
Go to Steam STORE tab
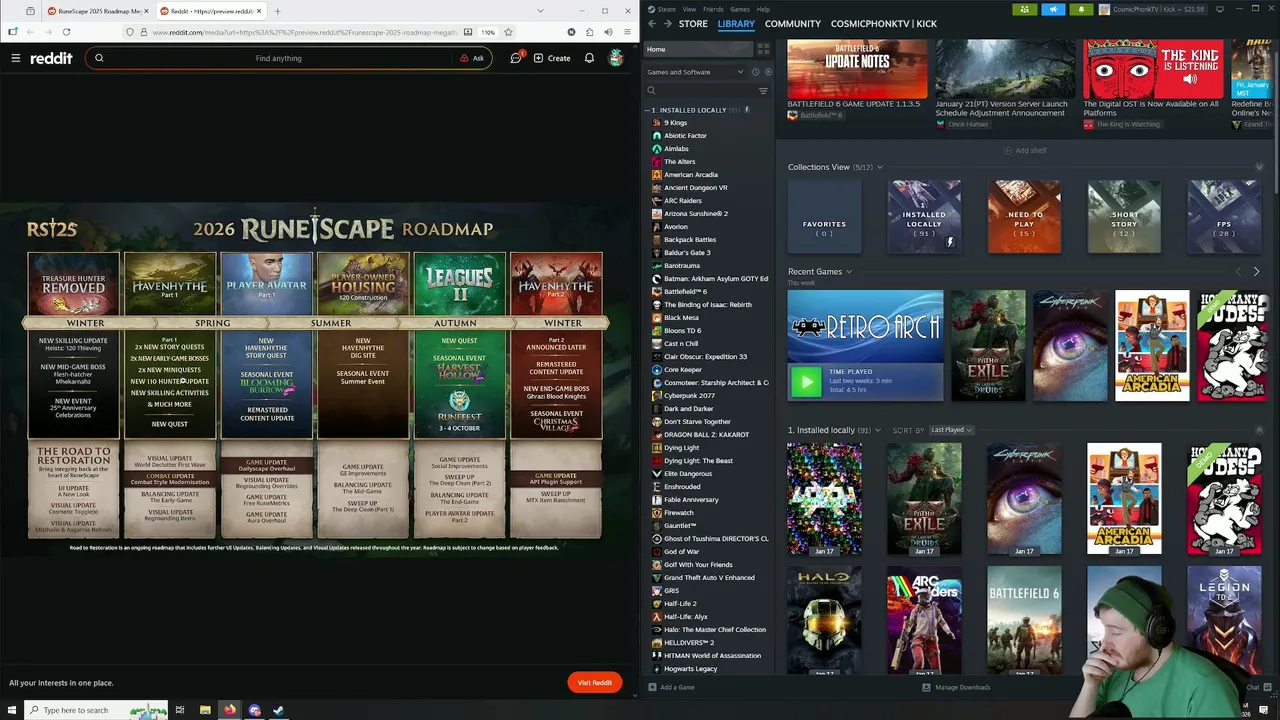pos(693,24)
